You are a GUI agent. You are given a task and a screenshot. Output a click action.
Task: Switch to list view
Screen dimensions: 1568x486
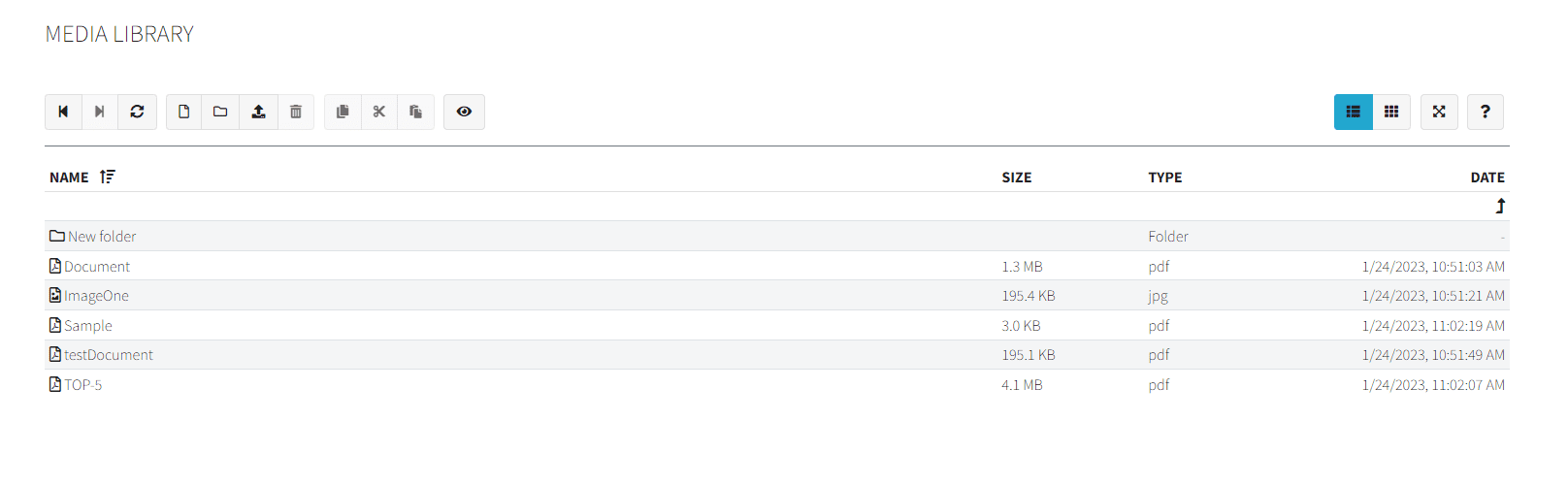(1354, 112)
